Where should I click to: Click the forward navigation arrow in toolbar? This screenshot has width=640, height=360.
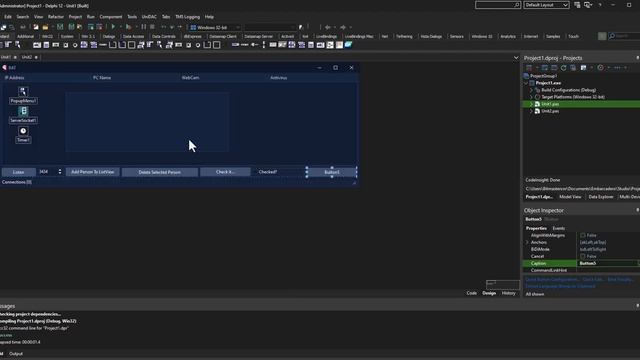[x=343, y=27]
